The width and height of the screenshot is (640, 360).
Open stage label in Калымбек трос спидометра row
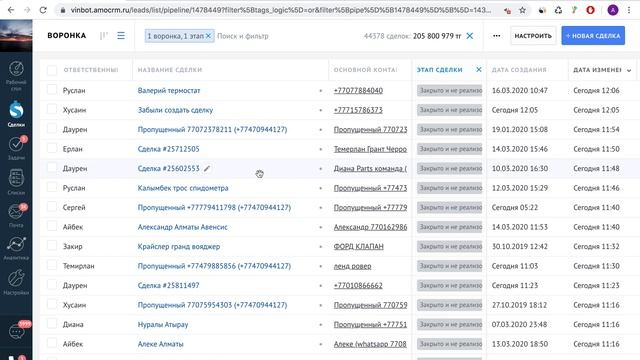click(449, 188)
